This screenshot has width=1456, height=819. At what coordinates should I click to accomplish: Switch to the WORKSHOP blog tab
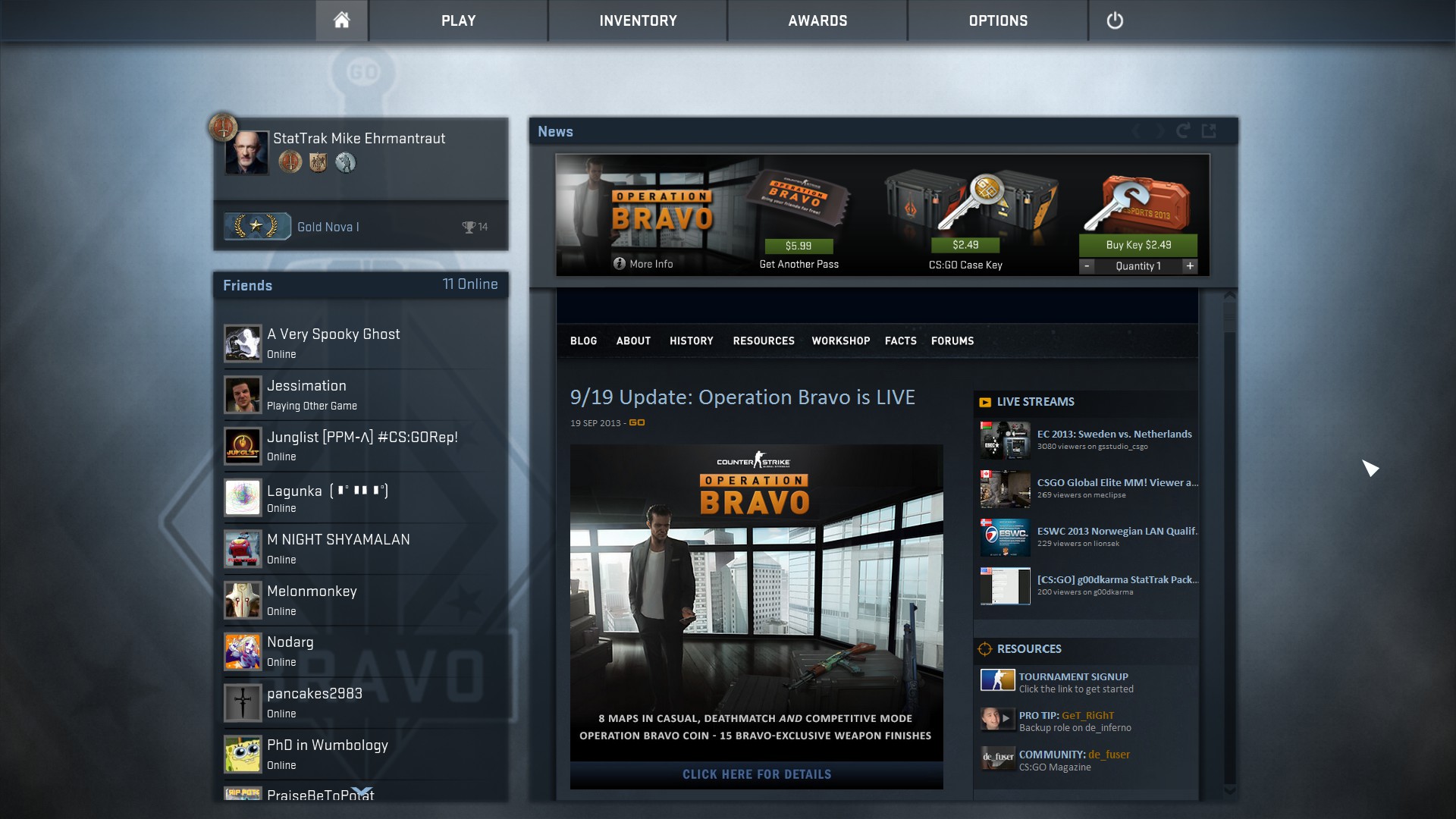(x=840, y=341)
